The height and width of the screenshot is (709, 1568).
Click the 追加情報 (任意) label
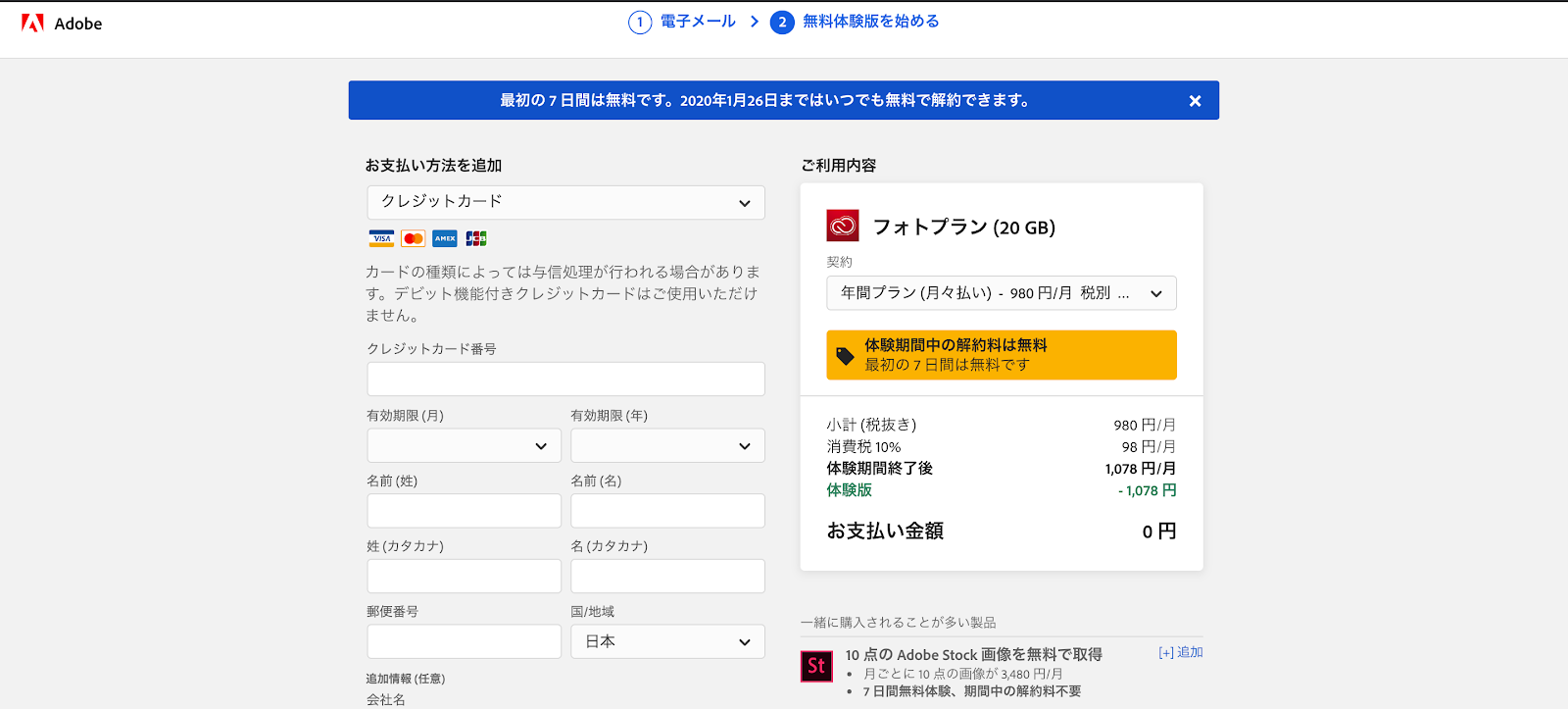(x=406, y=679)
